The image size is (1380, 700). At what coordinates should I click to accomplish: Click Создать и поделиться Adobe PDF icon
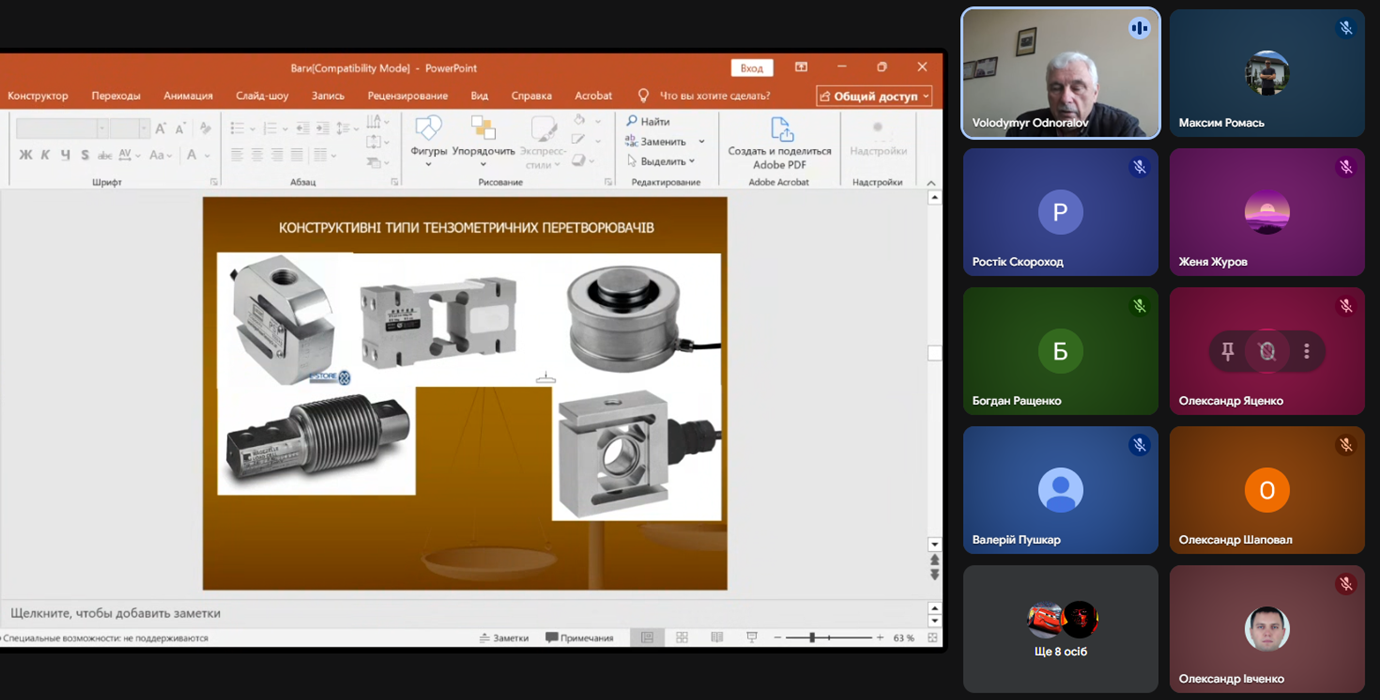click(x=780, y=130)
